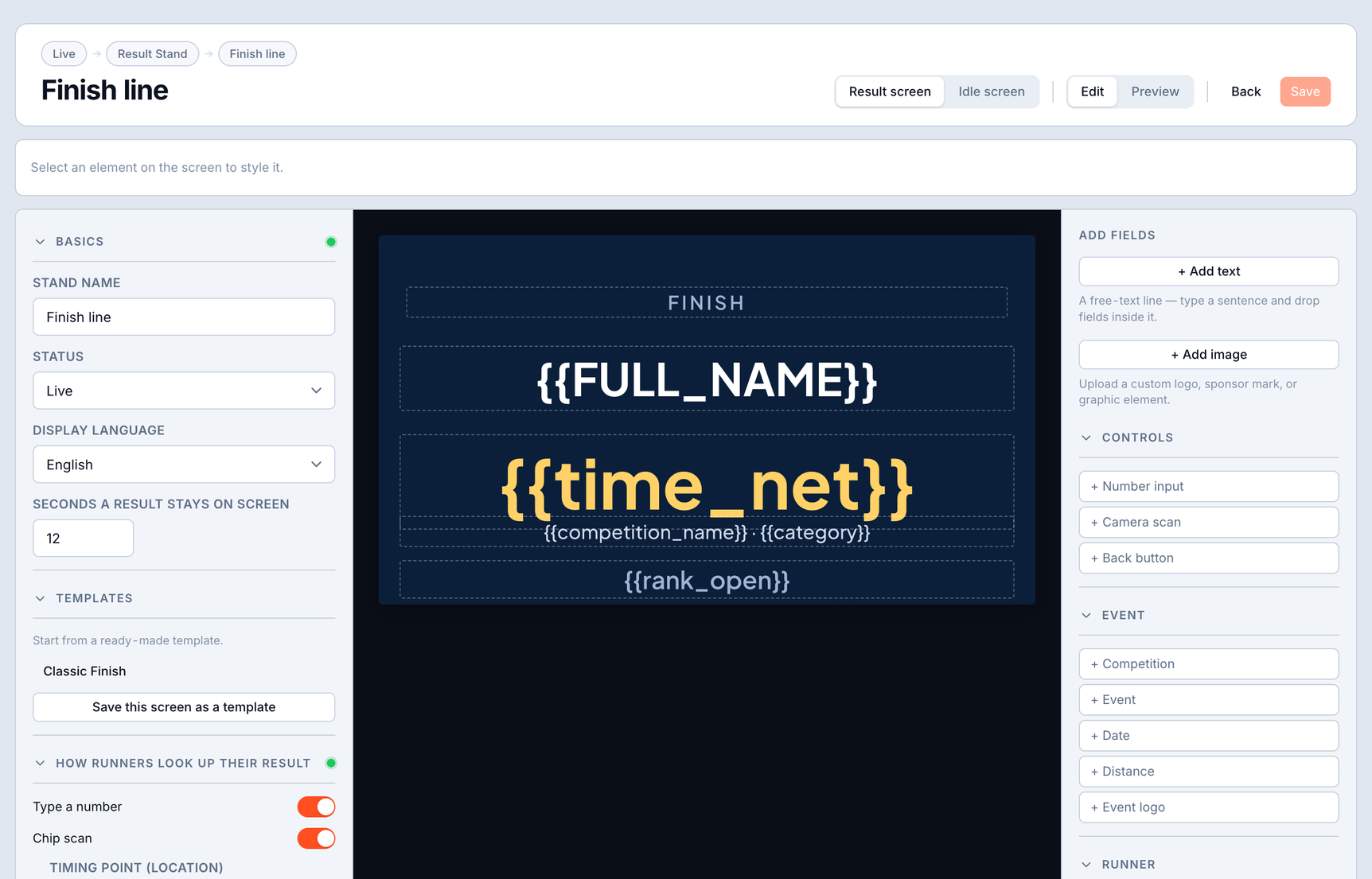Click the Add text button
The height and width of the screenshot is (879, 1372).
coord(1209,271)
